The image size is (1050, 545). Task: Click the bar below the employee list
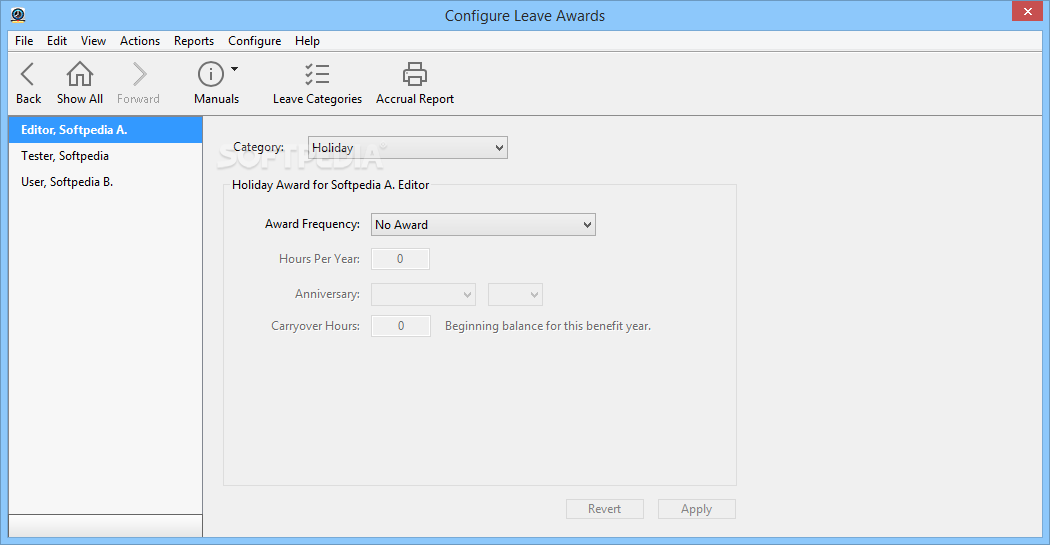point(105,526)
